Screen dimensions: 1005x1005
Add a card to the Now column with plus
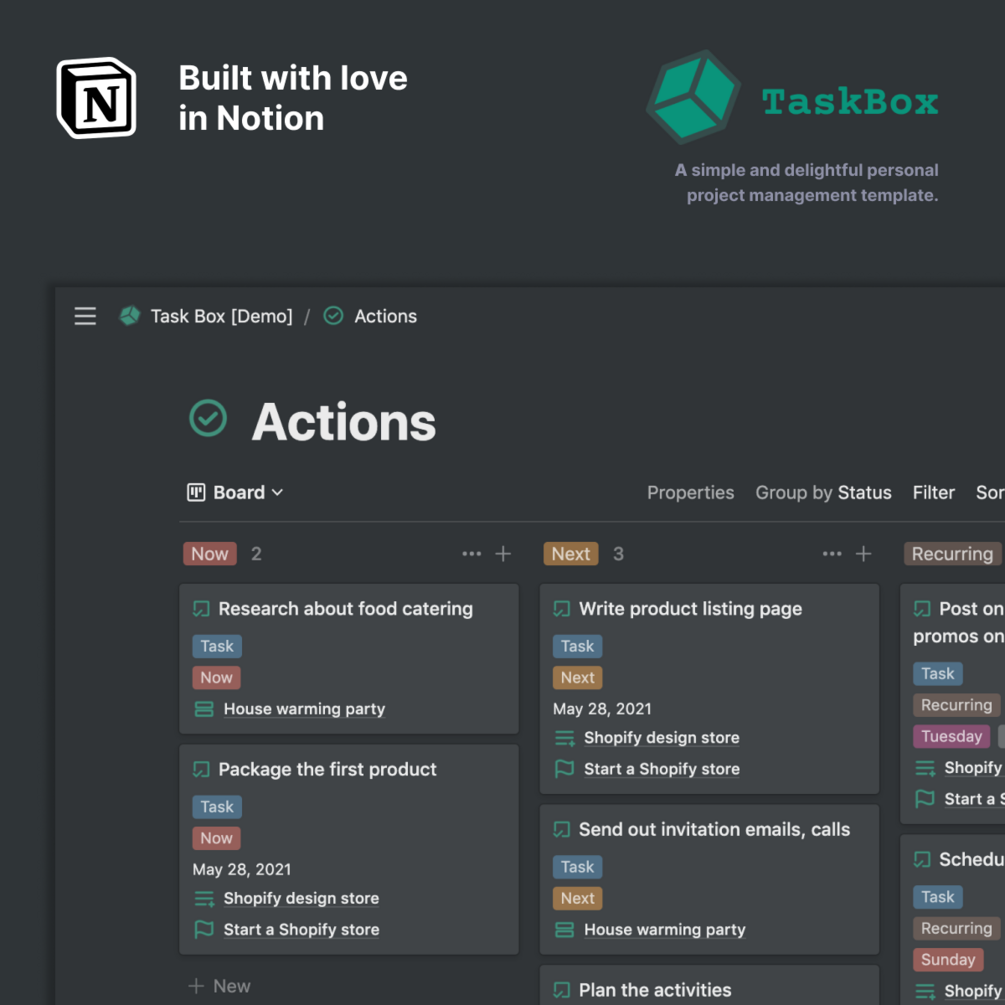click(503, 554)
